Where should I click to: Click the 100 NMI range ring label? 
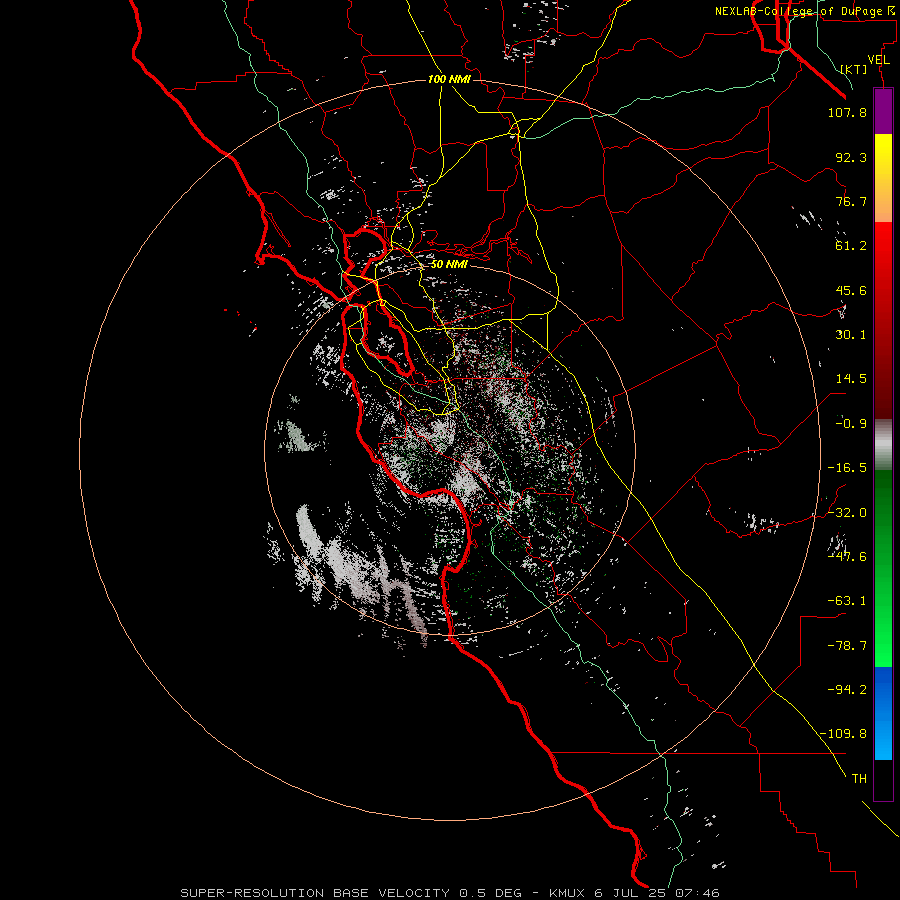pyautogui.click(x=449, y=79)
